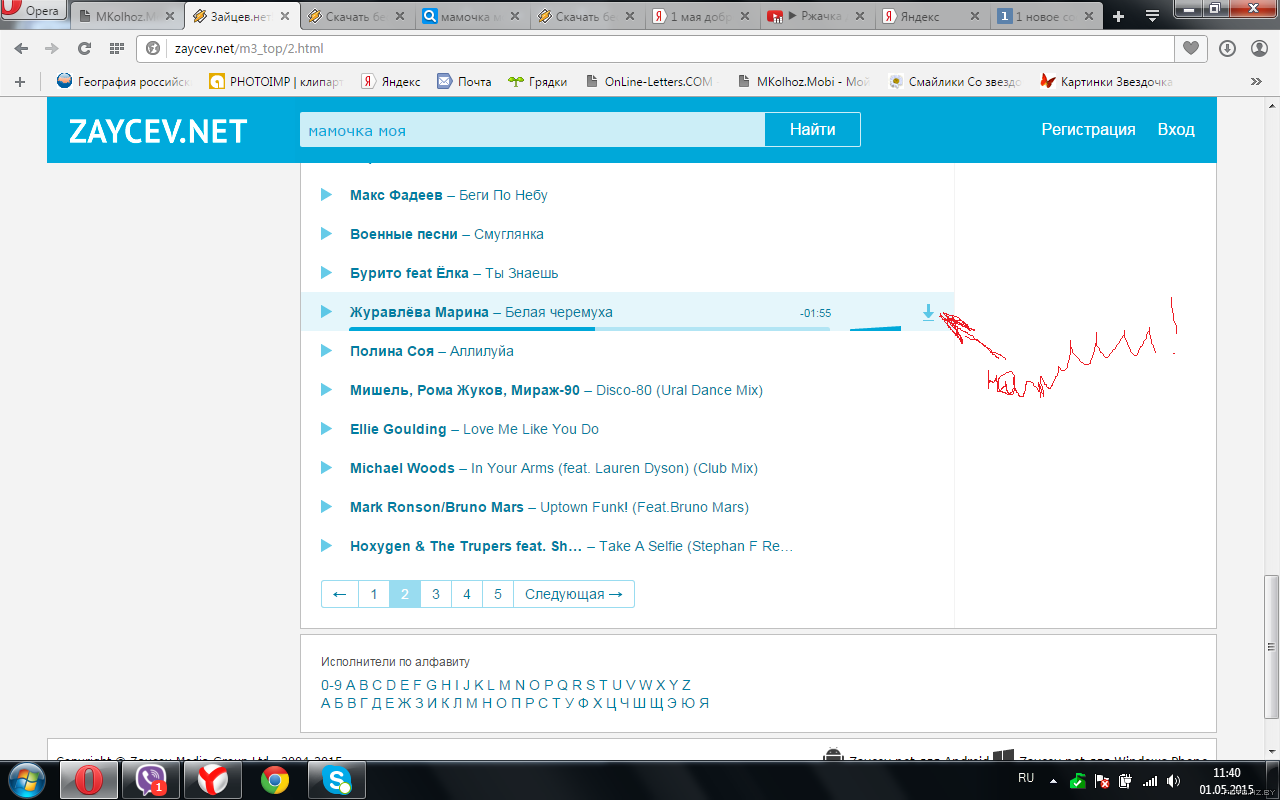Go to page 3 in pagination
Screen dimensions: 1280x800
[x=436, y=594]
